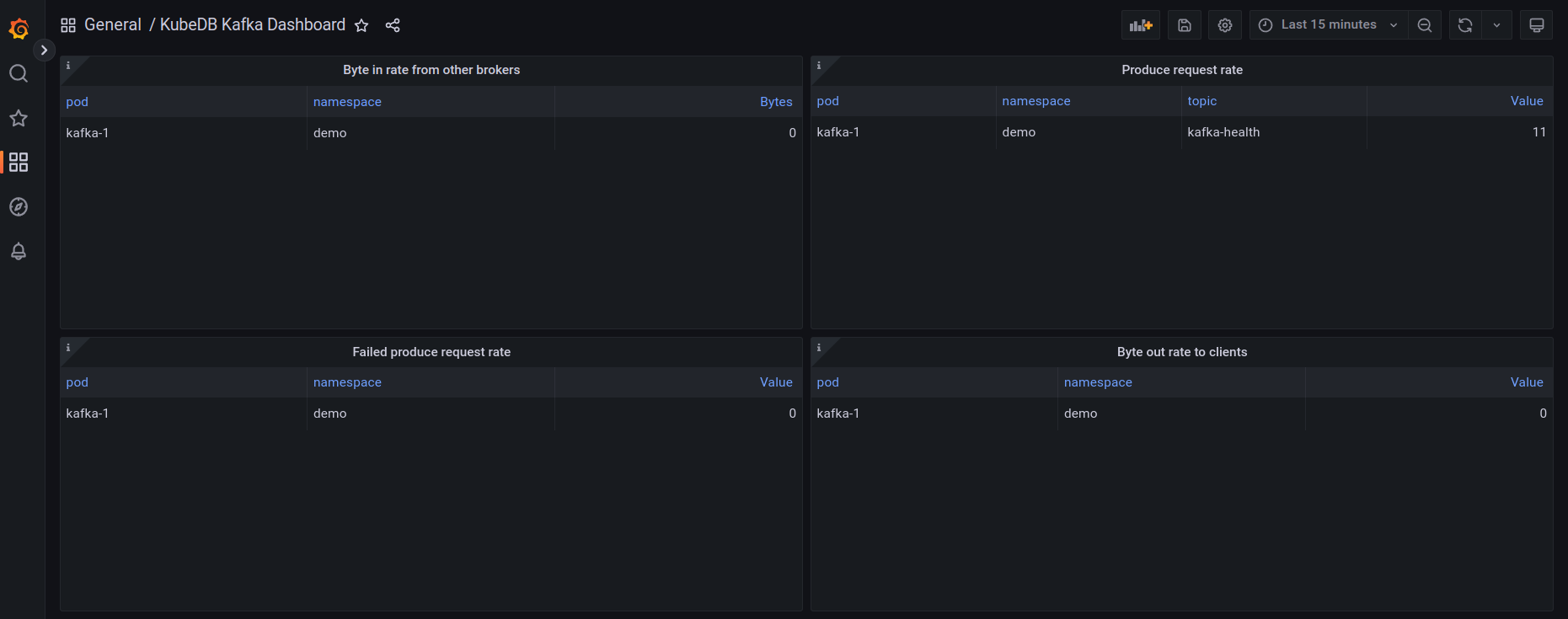
Task: Click the KubeDB Kafka Dashboard title
Action: click(x=253, y=25)
